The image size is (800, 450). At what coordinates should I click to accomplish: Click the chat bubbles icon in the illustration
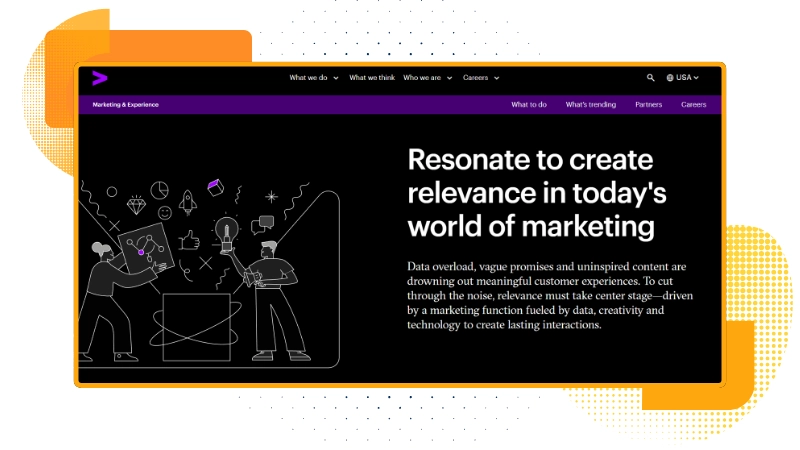pos(263,223)
